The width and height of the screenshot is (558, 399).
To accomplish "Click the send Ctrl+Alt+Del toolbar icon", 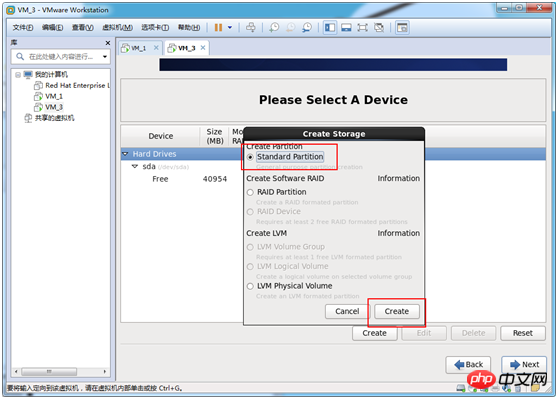I will click(x=251, y=27).
